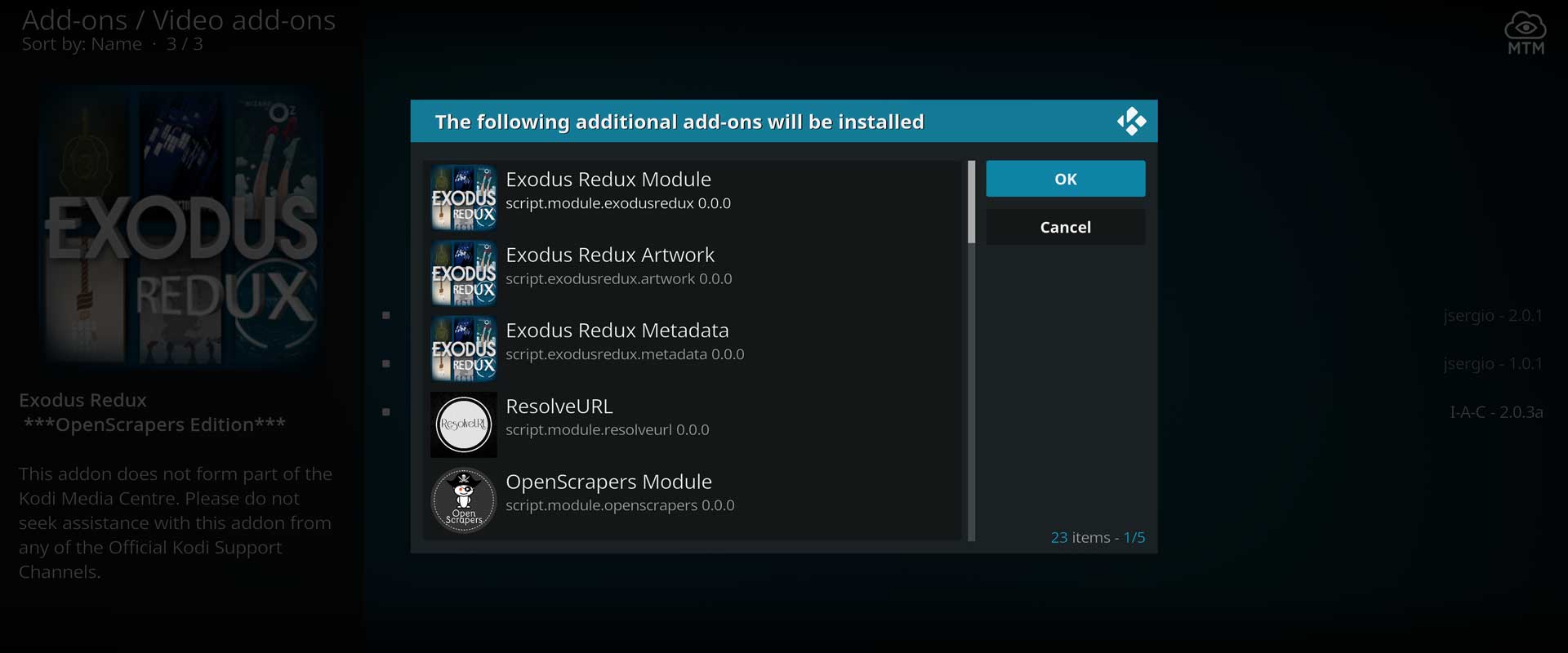Select OpenScrapers Module list entry
Viewport: 1568px width, 653px height.
[x=694, y=500]
